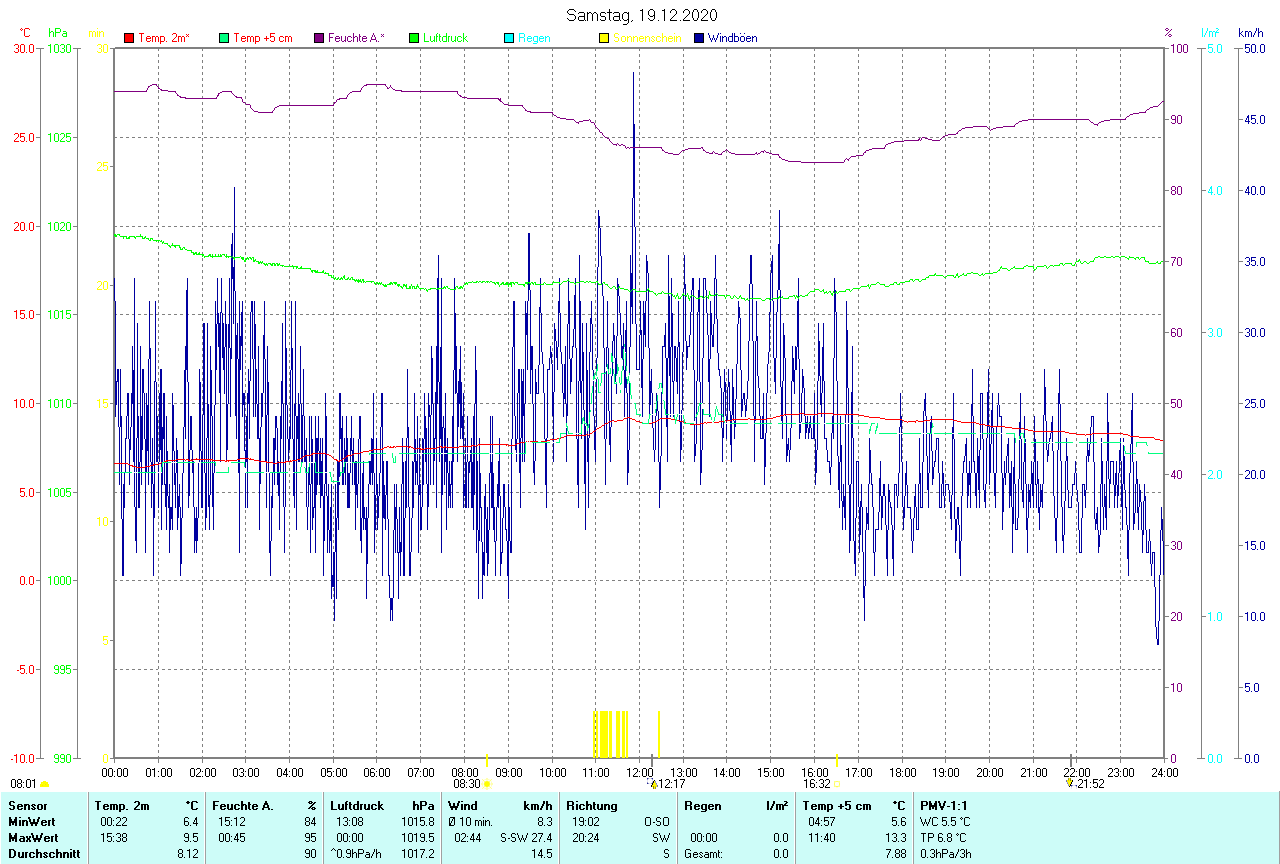Click the sun icon next to 08:01
1280x864 pixels.
coord(44,785)
